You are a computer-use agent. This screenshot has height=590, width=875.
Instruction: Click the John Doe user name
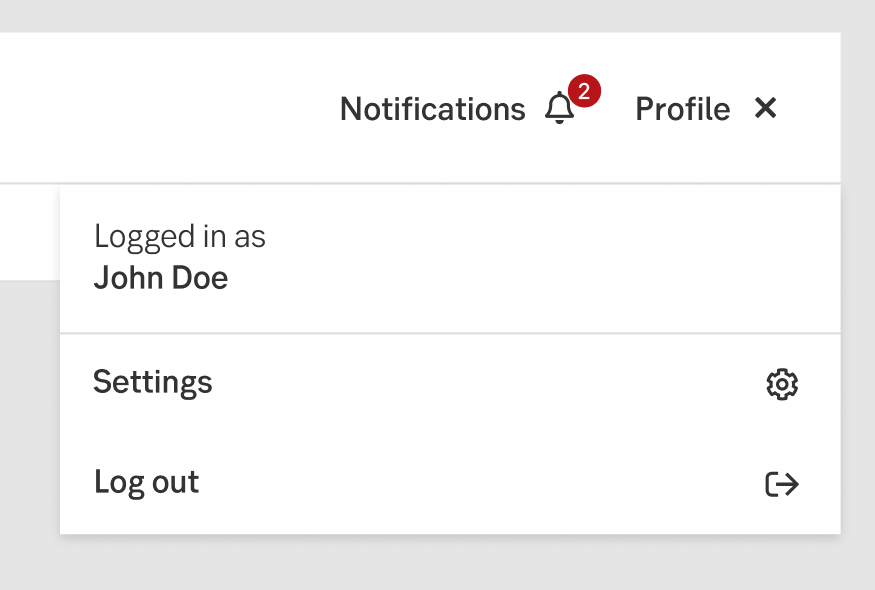(x=161, y=278)
